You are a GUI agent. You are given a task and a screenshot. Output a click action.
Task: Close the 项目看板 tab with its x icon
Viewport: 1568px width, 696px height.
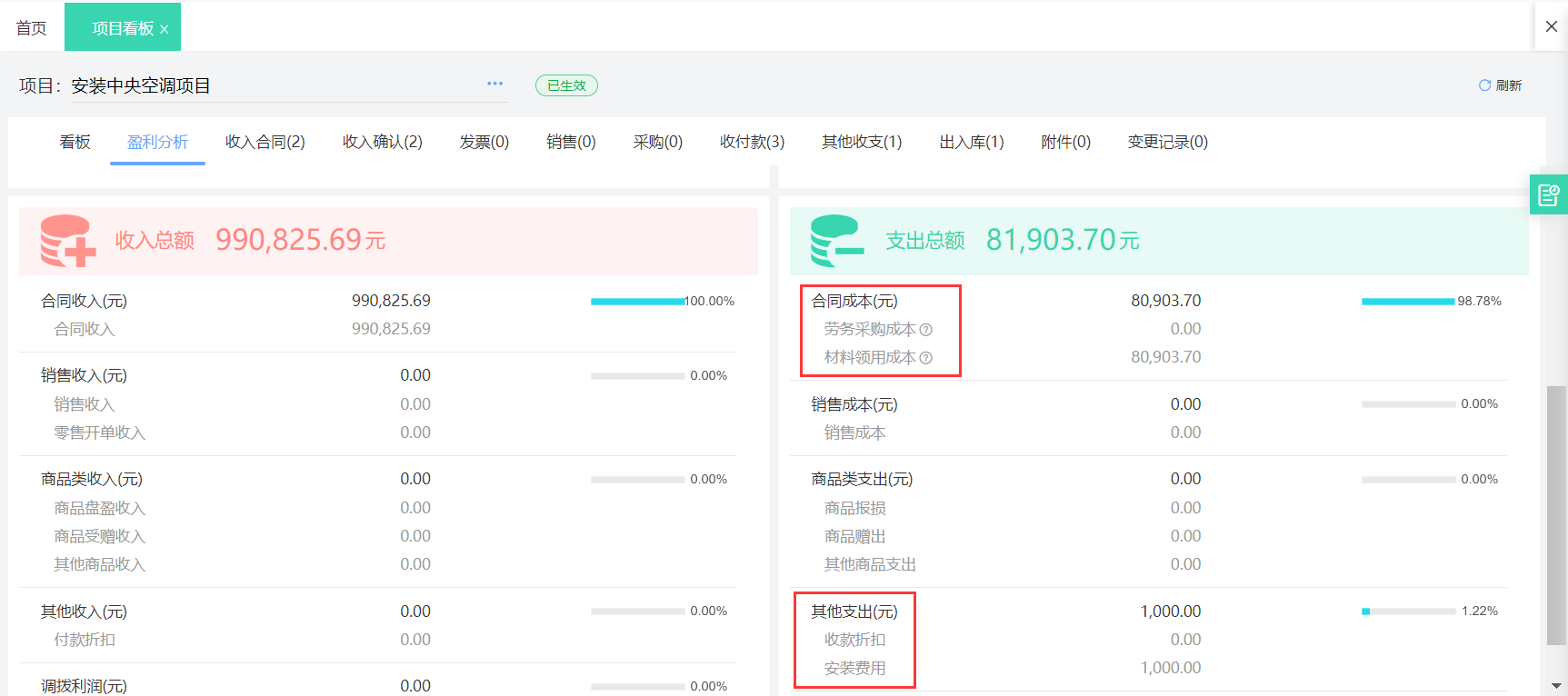click(165, 30)
